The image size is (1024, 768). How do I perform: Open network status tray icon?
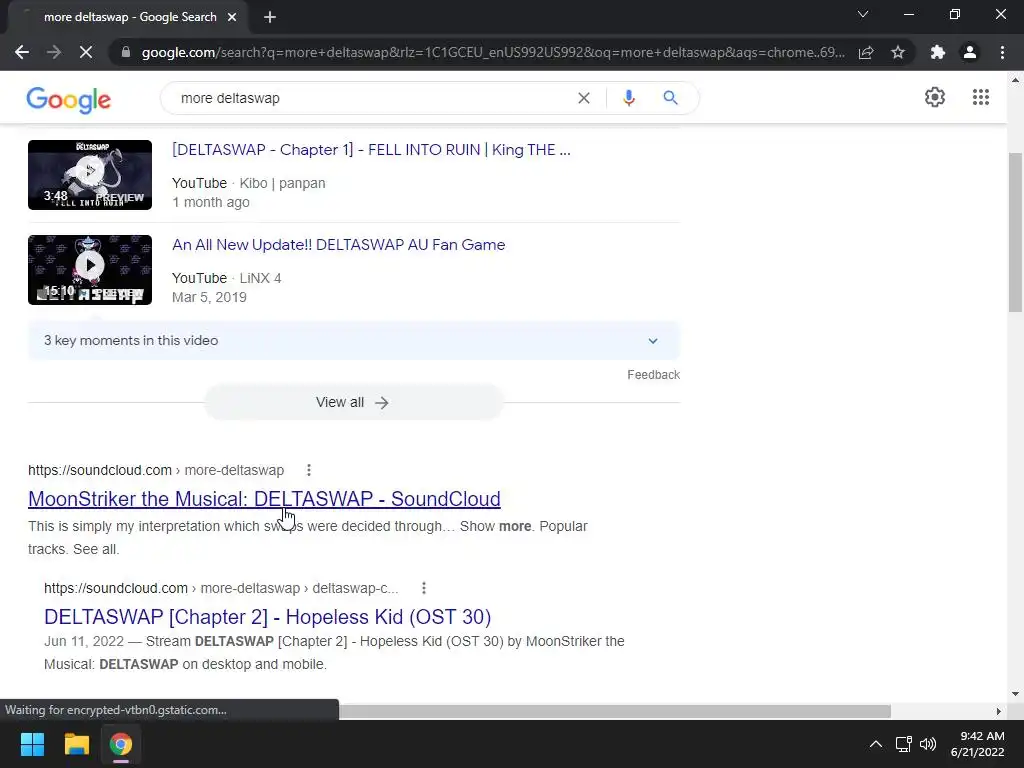pyautogui.click(x=903, y=744)
